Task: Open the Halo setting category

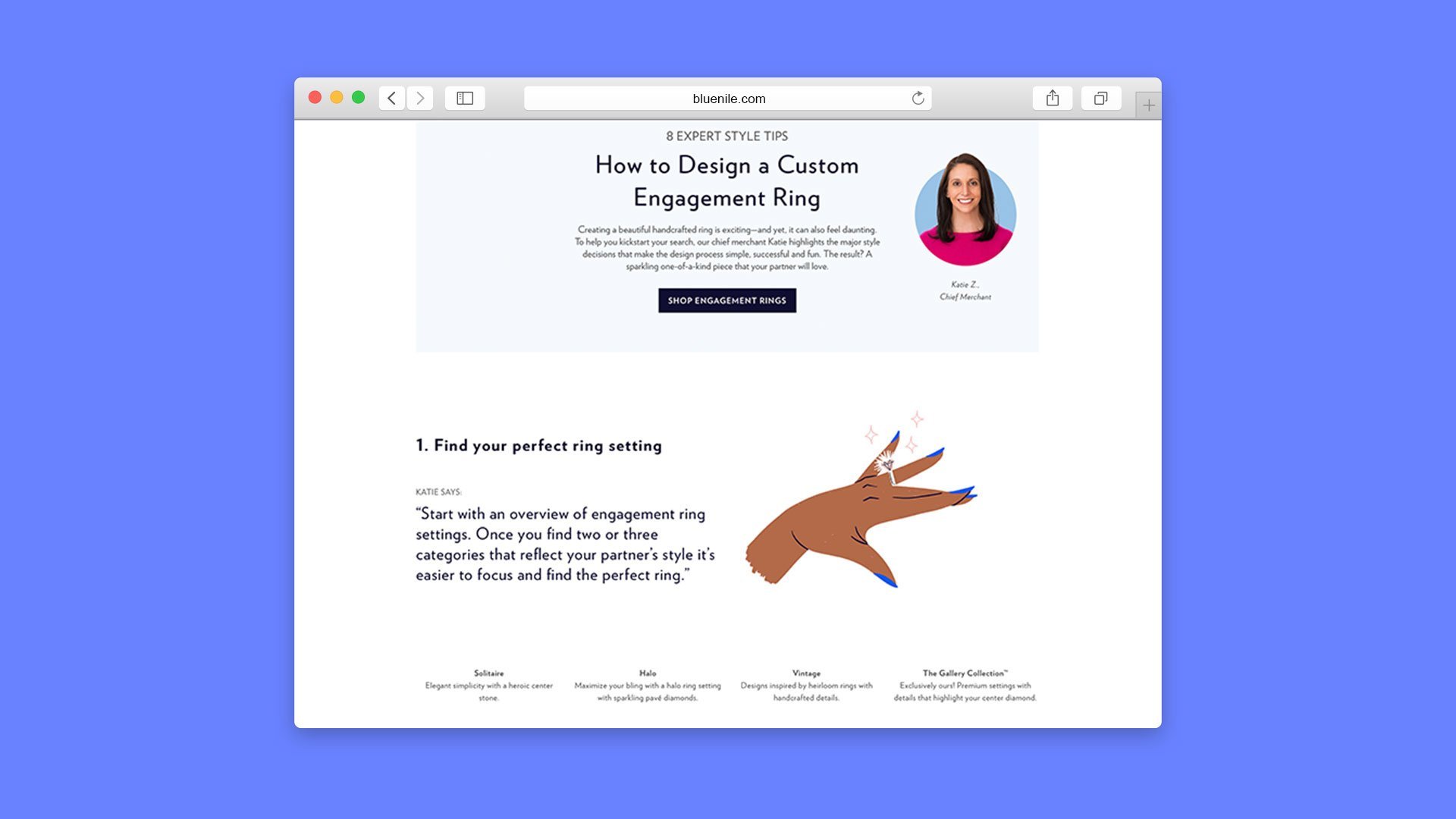Action: tap(647, 673)
